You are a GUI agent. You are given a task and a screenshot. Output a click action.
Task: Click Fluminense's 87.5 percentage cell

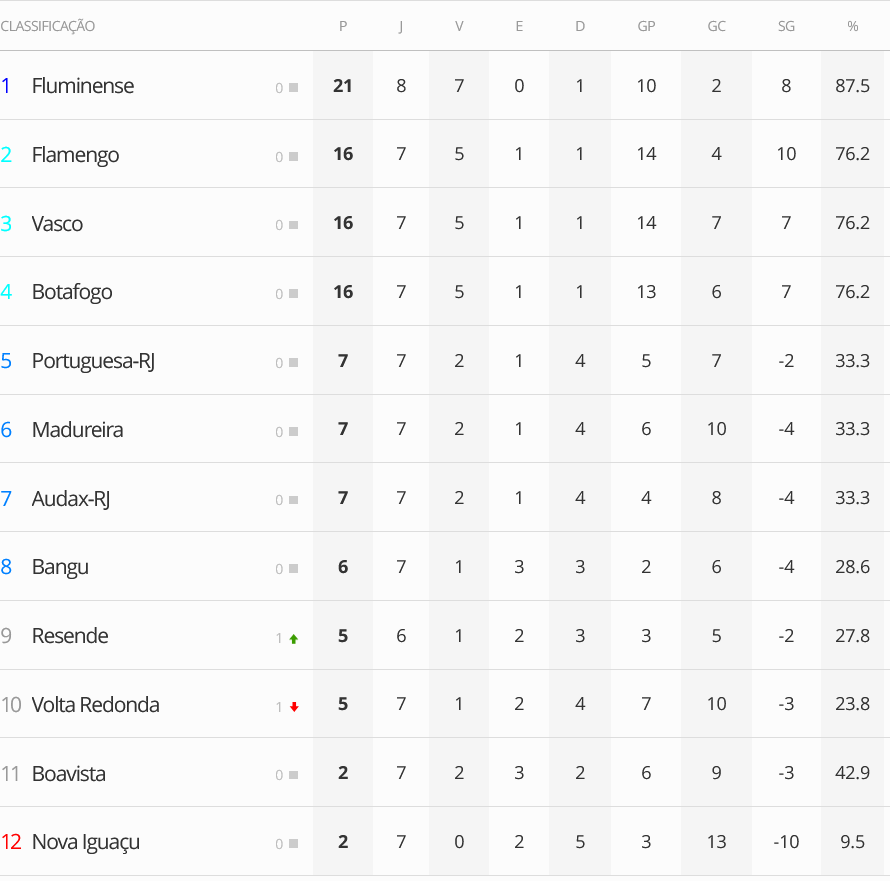point(852,86)
